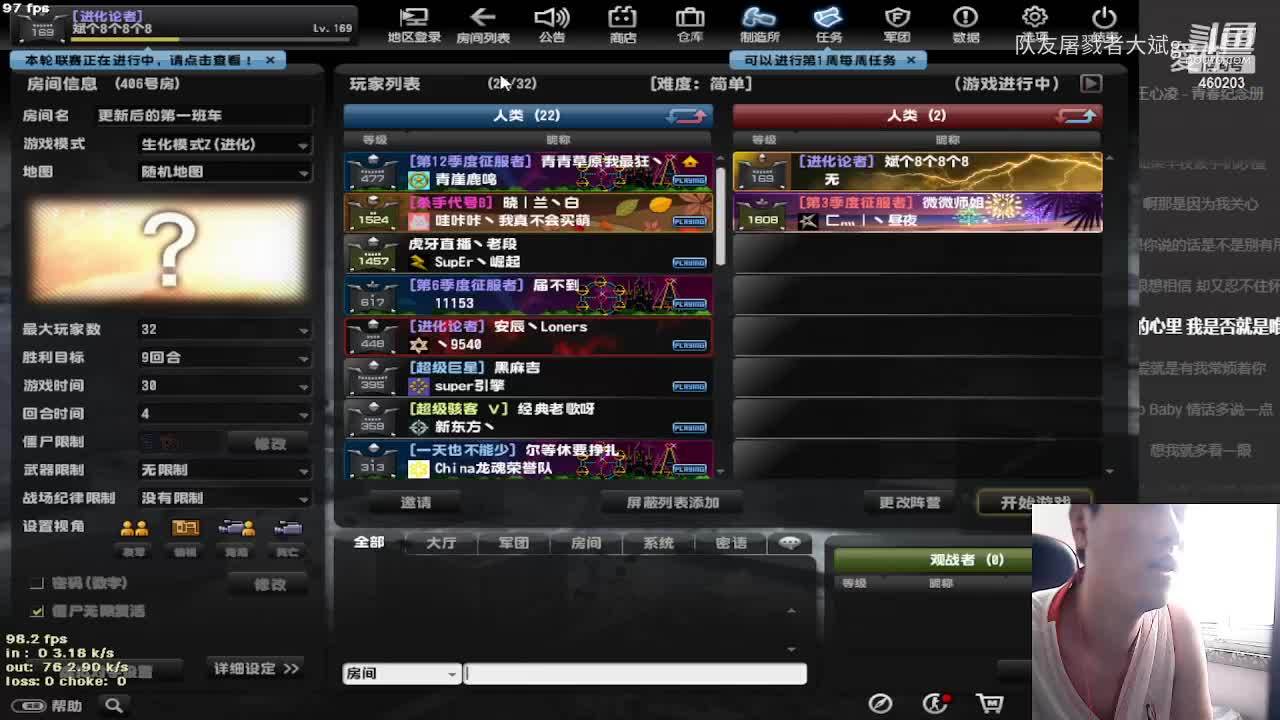Open the 军团 clan icon
The width and height of the screenshot is (1280, 720).
[897, 24]
